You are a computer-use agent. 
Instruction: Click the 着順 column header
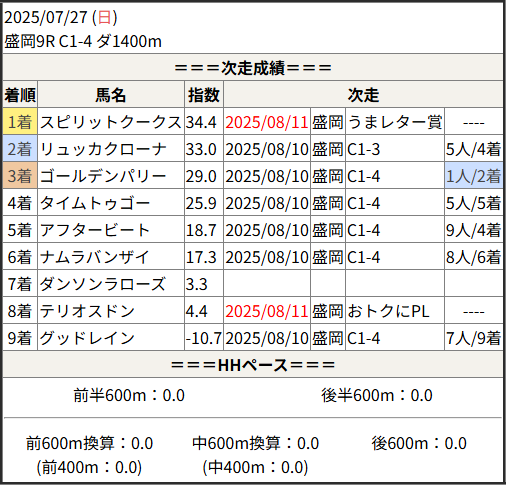[x=20, y=95]
